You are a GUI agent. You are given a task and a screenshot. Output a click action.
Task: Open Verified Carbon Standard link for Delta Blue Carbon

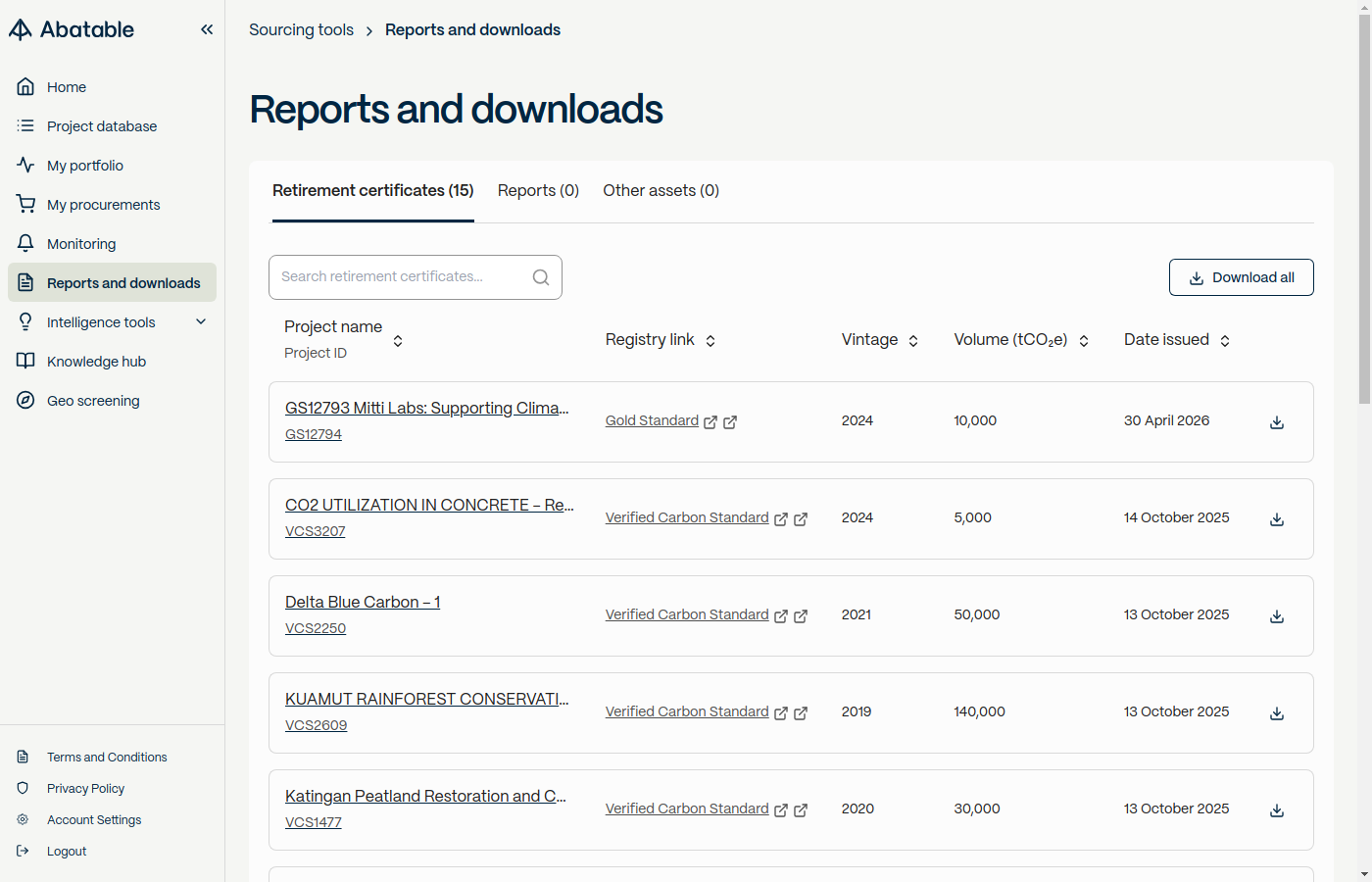tap(687, 614)
